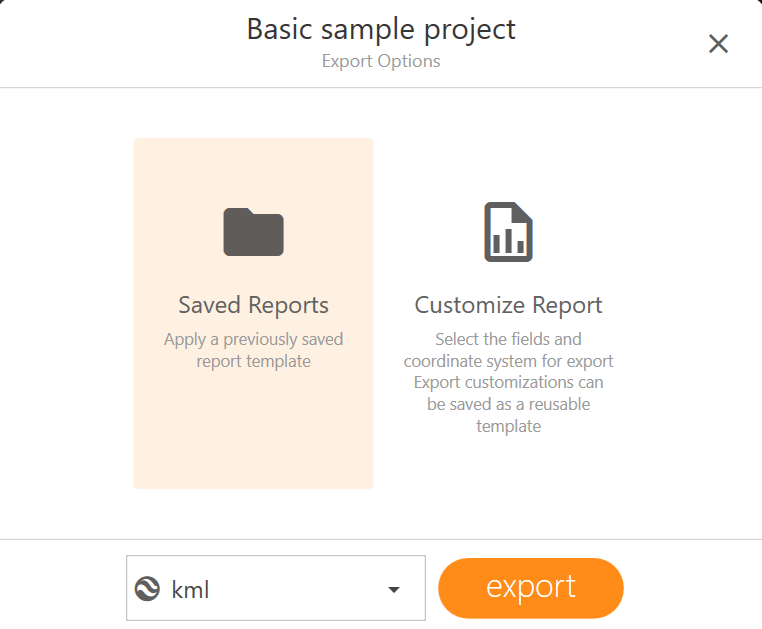
Task: Expand the format dropdown arrow
Action: tap(394, 589)
